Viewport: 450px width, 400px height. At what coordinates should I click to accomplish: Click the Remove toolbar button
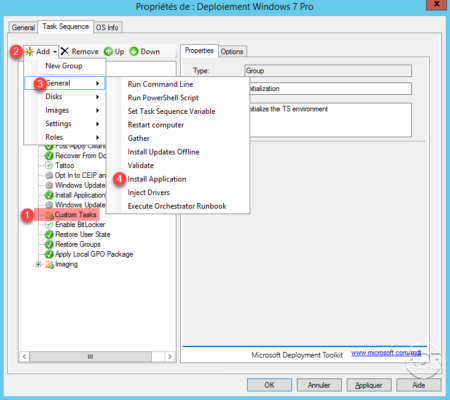(x=80, y=52)
